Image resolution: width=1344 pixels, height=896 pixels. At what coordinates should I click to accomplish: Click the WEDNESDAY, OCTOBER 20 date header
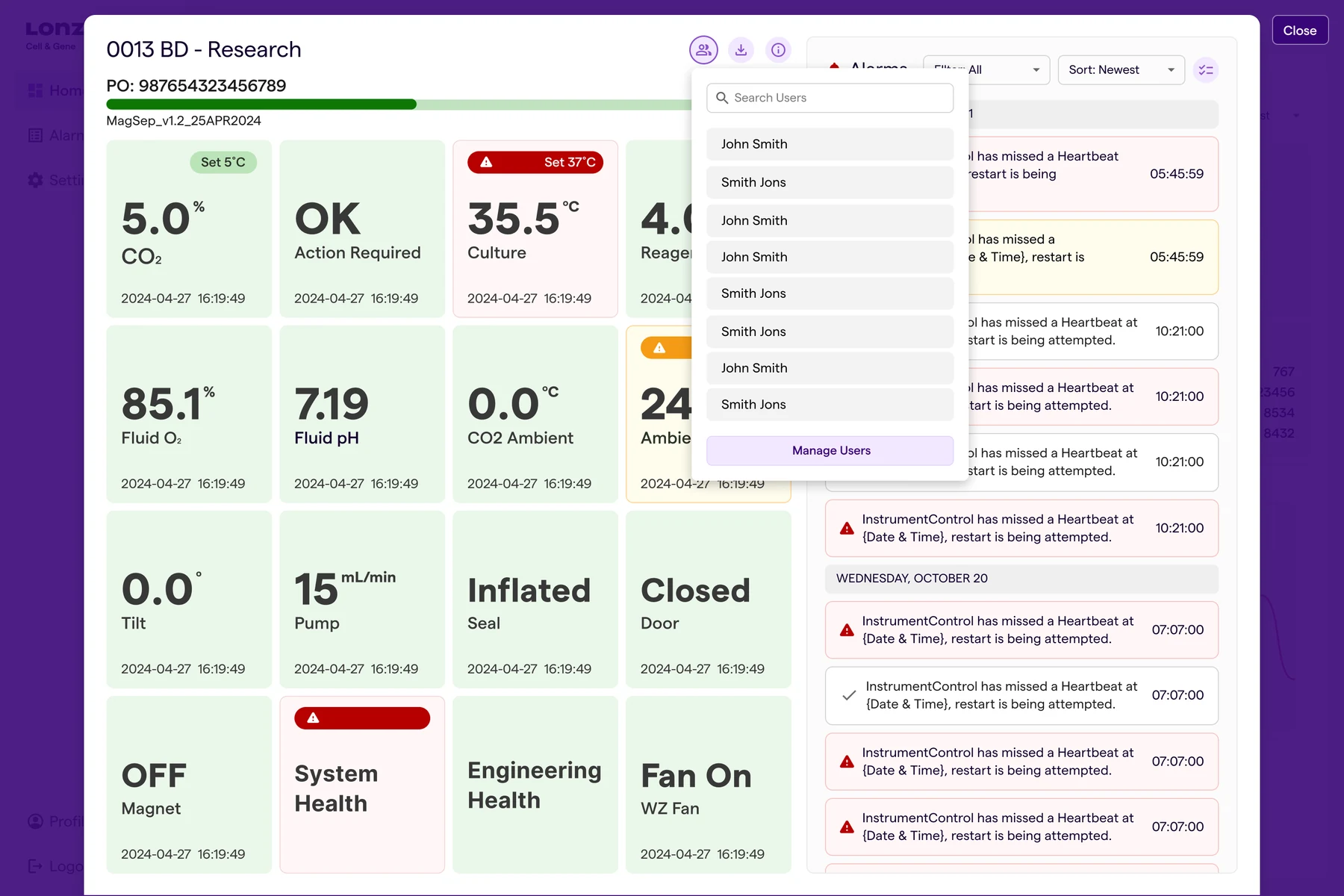click(x=1021, y=579)
